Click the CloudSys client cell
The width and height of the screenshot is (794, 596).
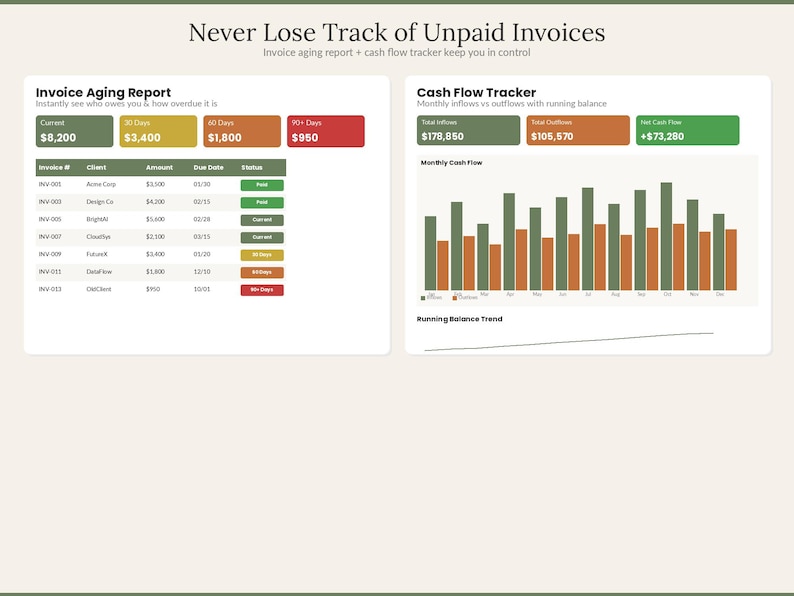(98, 236)
